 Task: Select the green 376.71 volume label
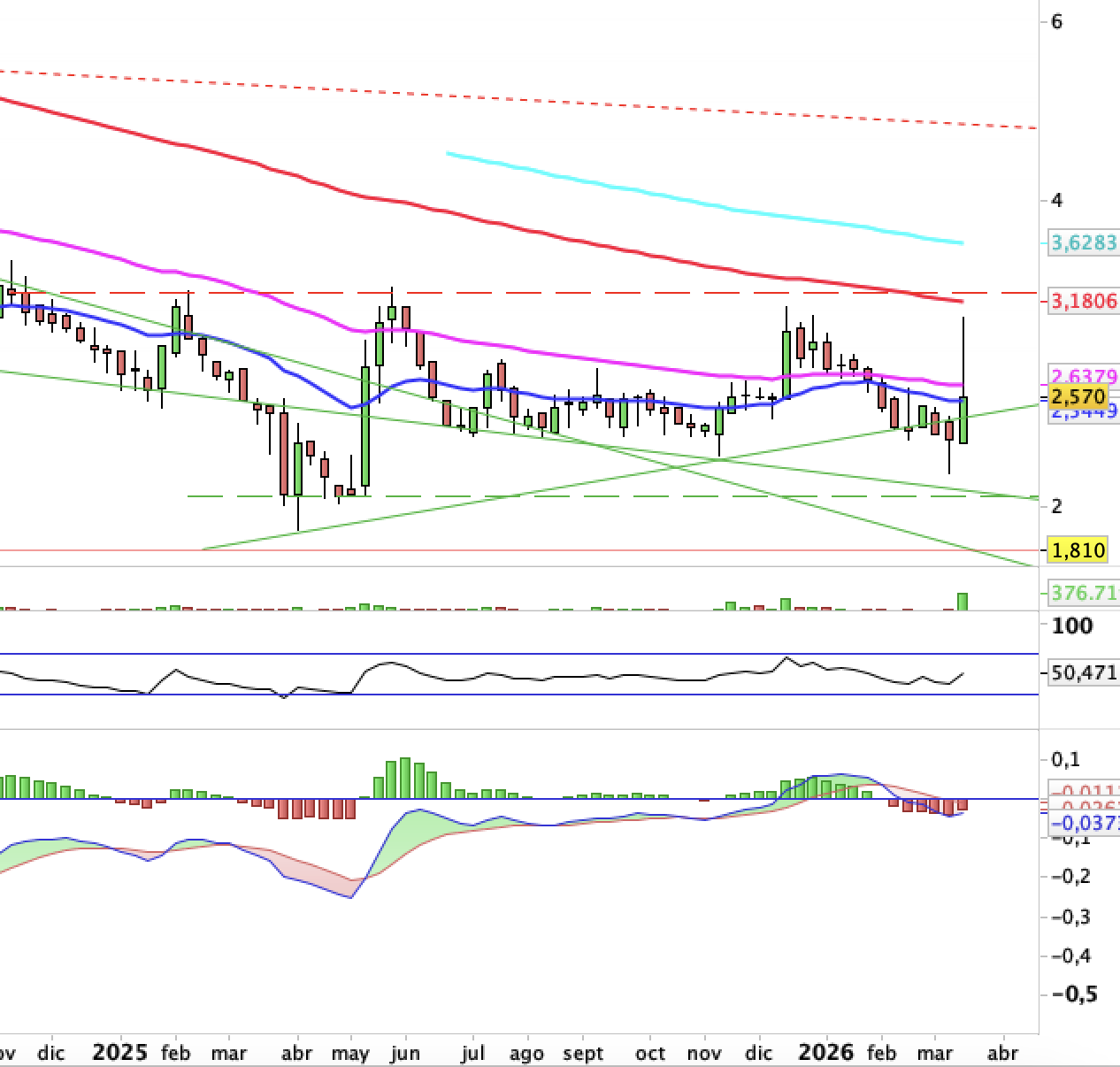point(1084,593)
